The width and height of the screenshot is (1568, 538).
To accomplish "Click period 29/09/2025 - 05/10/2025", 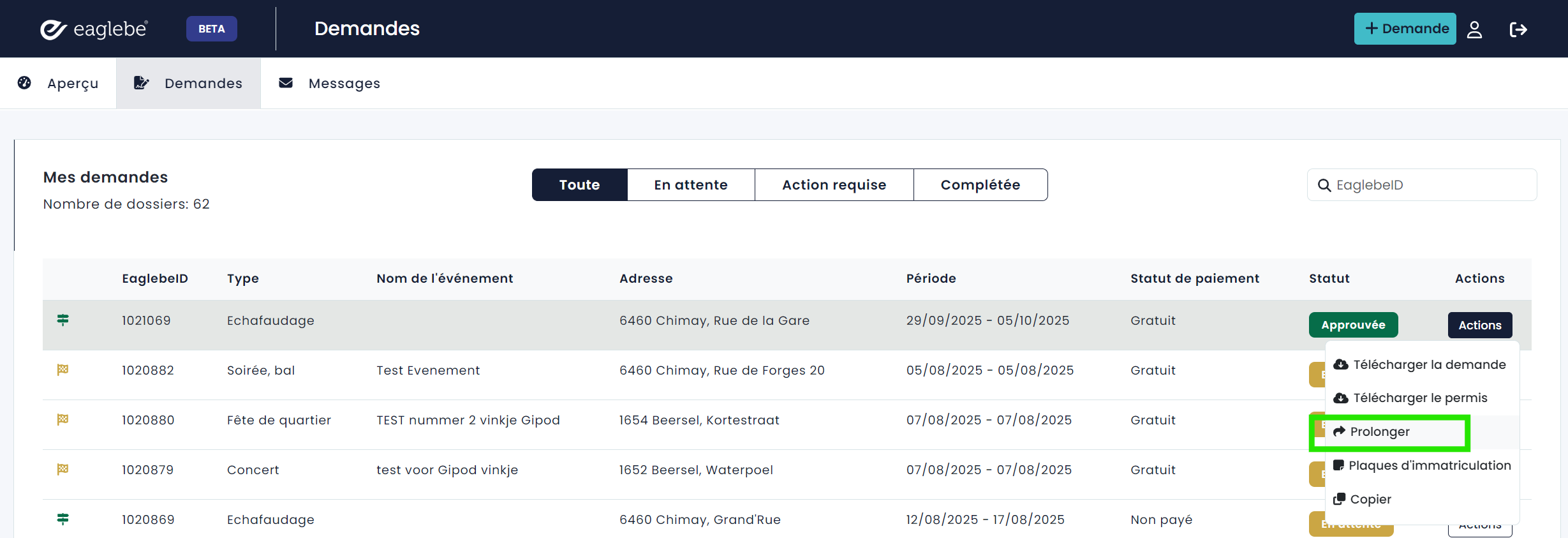I will pyautogui.click(x=987, y=320).
